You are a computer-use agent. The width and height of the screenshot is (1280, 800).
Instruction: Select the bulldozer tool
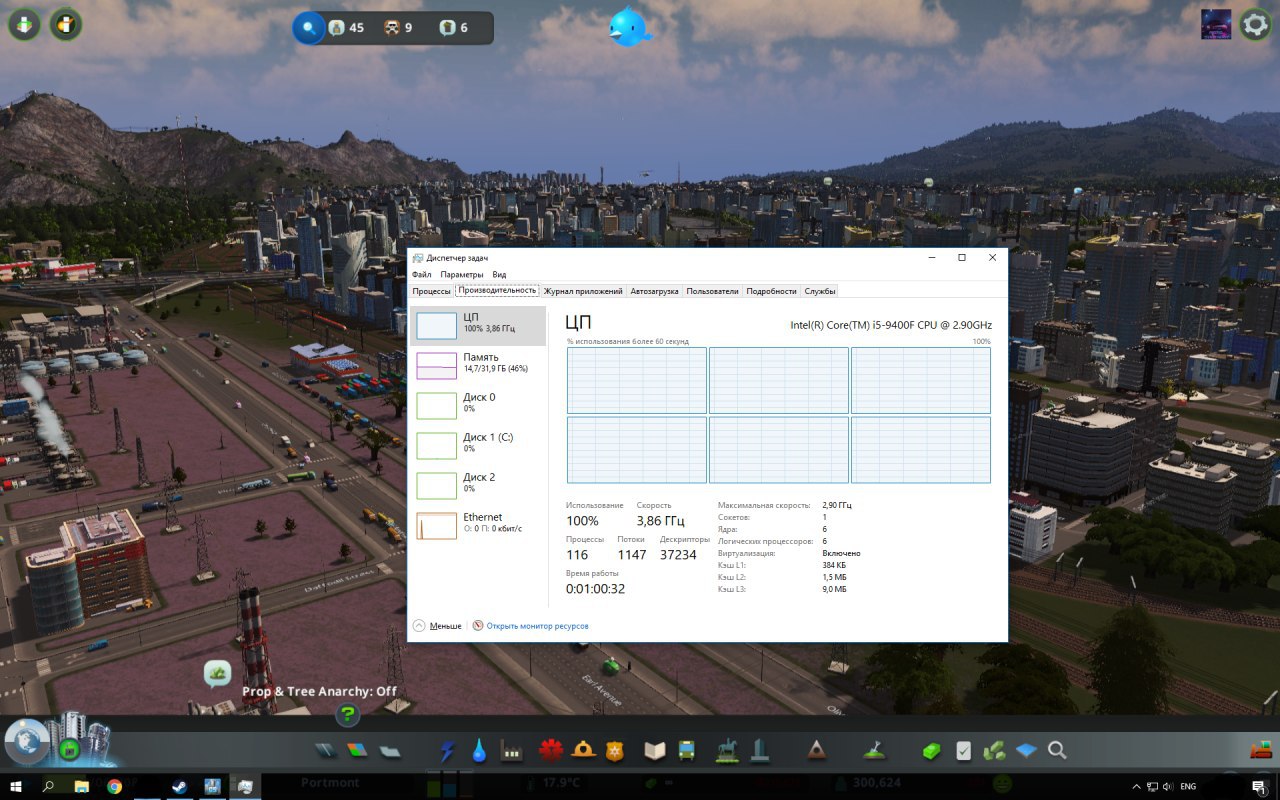(x=1261, y=748)
